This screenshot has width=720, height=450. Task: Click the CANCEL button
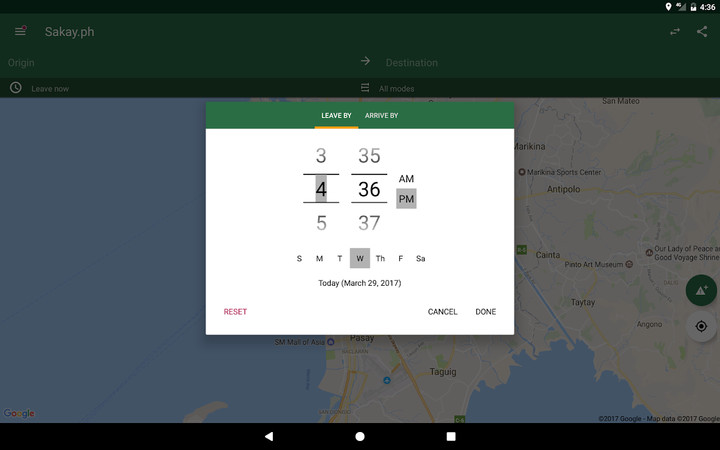[443, 312]
